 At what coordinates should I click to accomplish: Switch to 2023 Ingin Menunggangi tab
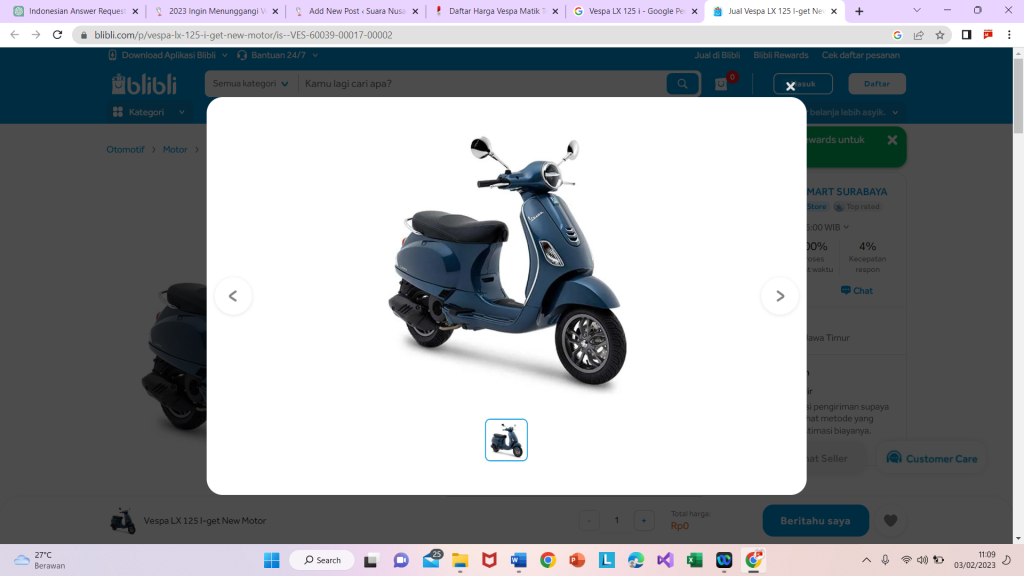pyautogui.click(x=217, y=11)
